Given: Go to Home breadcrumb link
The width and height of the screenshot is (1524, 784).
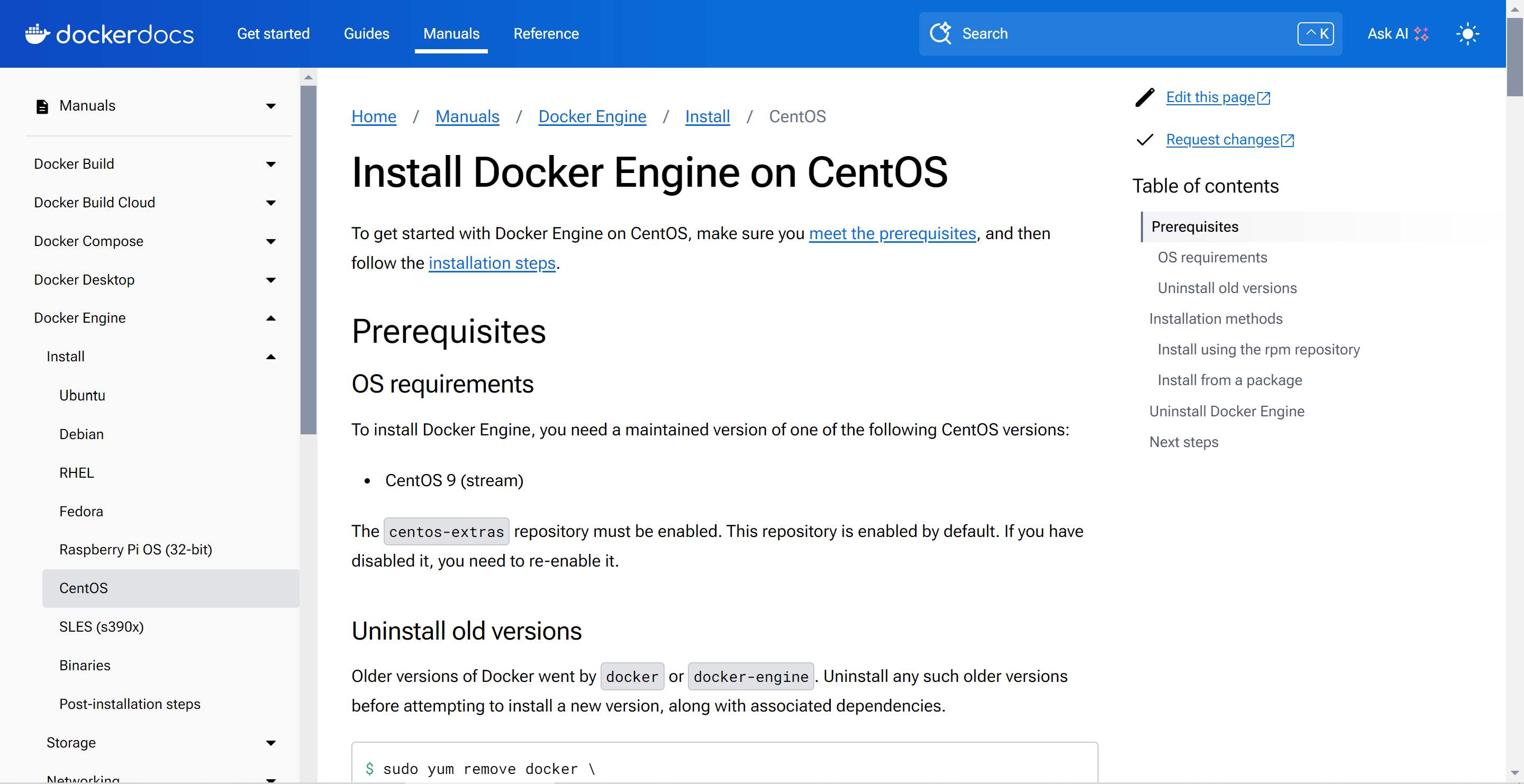Looking at the screenshot, I should (x=373, y=116).
